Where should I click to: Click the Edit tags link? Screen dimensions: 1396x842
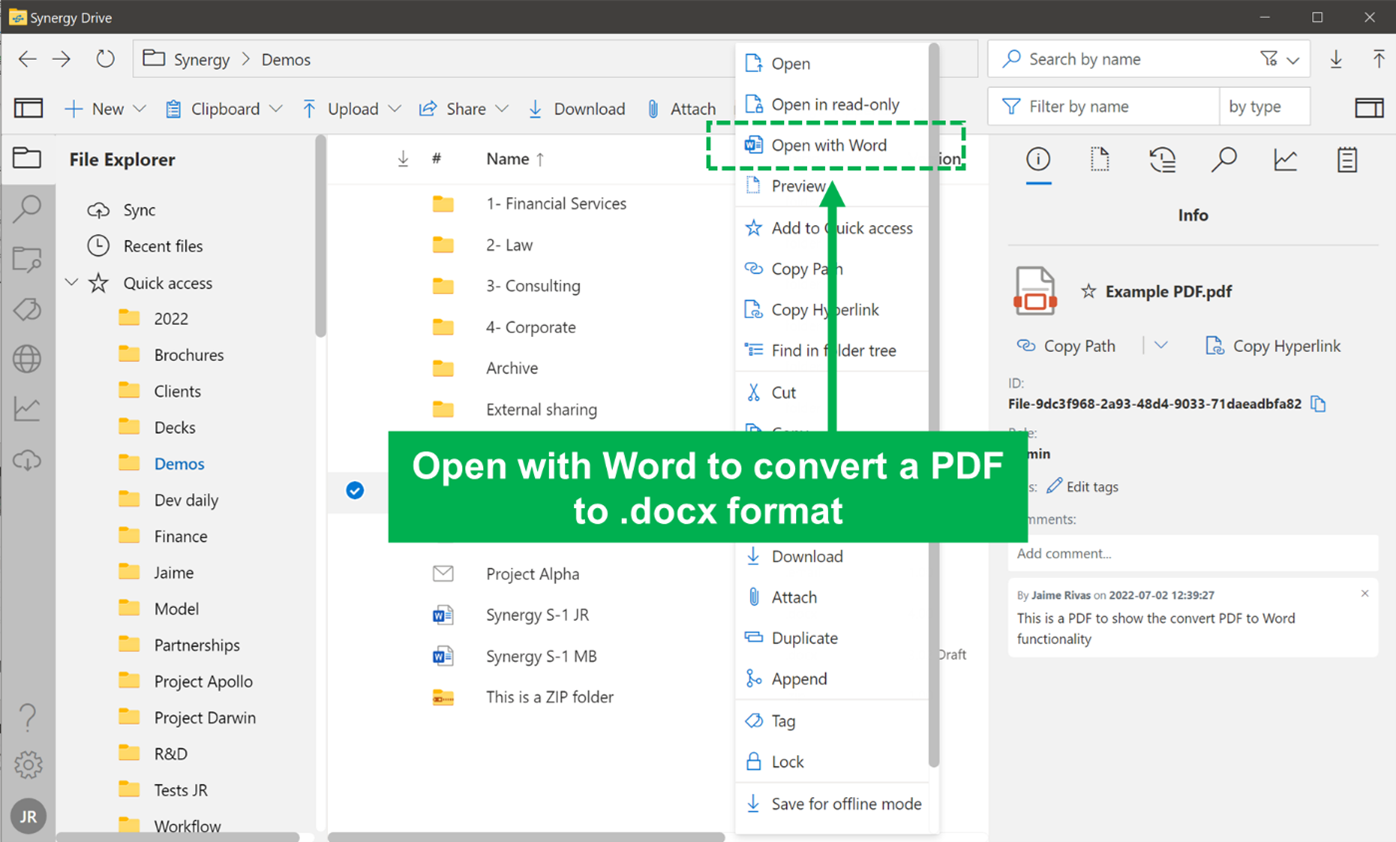click(1082, 487)
